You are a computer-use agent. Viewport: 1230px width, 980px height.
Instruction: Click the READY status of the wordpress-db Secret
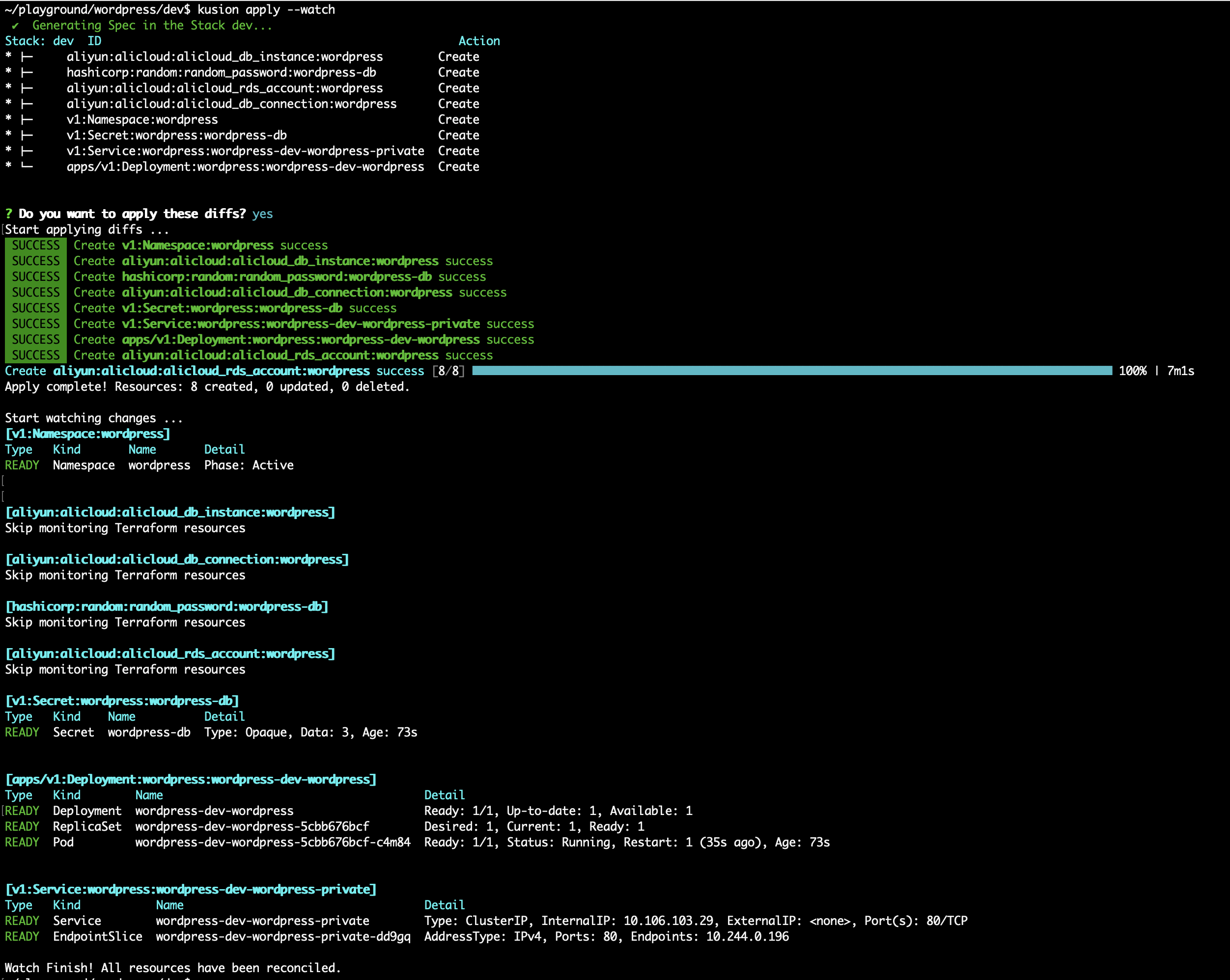(22, 732)
